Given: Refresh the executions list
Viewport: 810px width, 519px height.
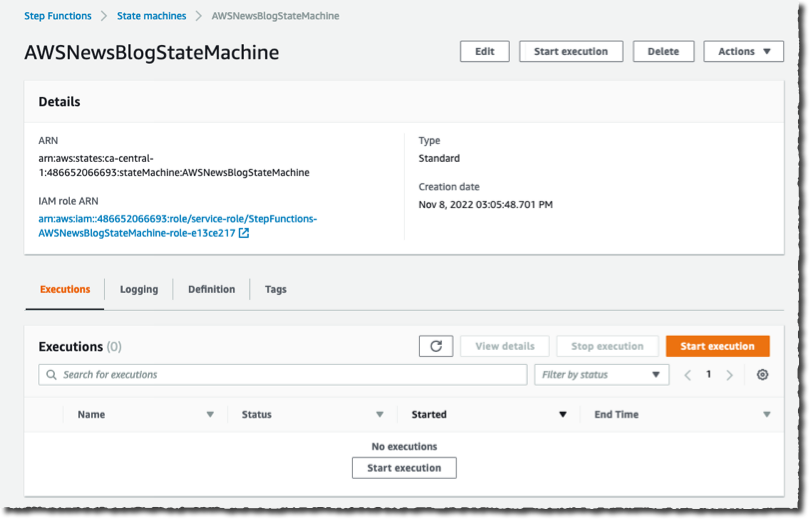Looking at the screenshot, I should pyautogui.click(x=435, y=346).
